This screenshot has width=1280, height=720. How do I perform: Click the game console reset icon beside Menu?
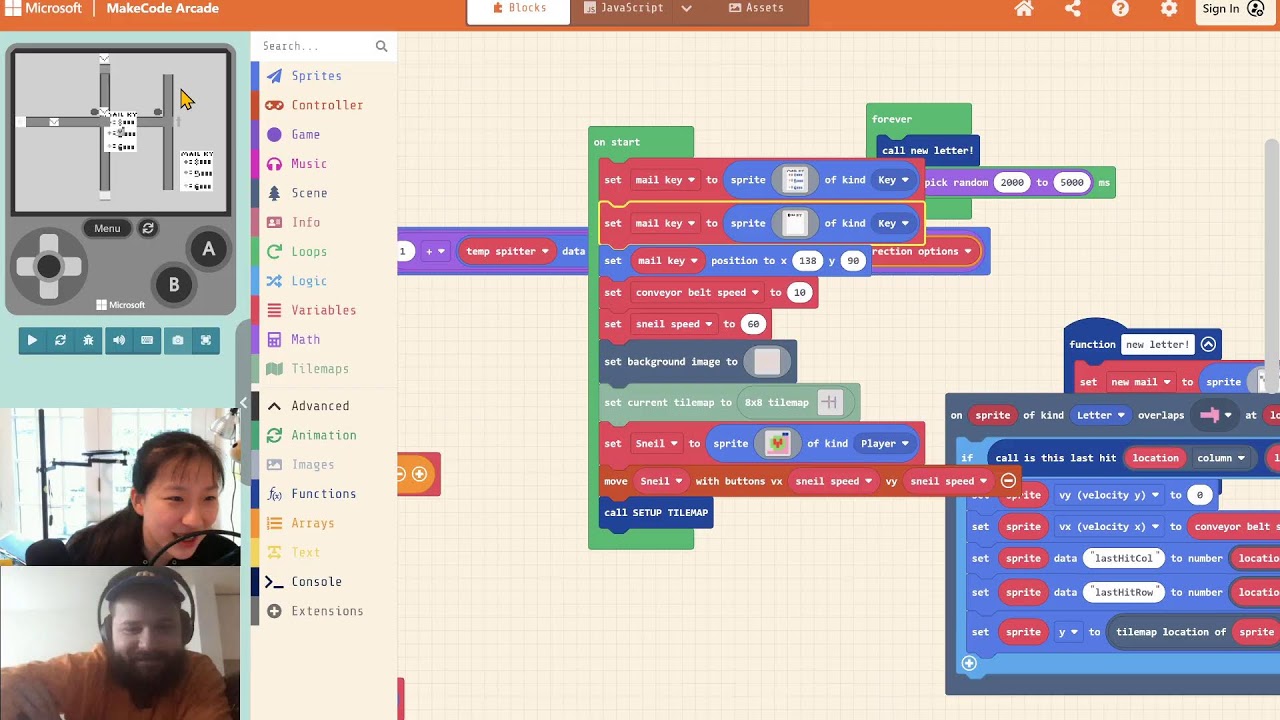(x=148, y=228)
